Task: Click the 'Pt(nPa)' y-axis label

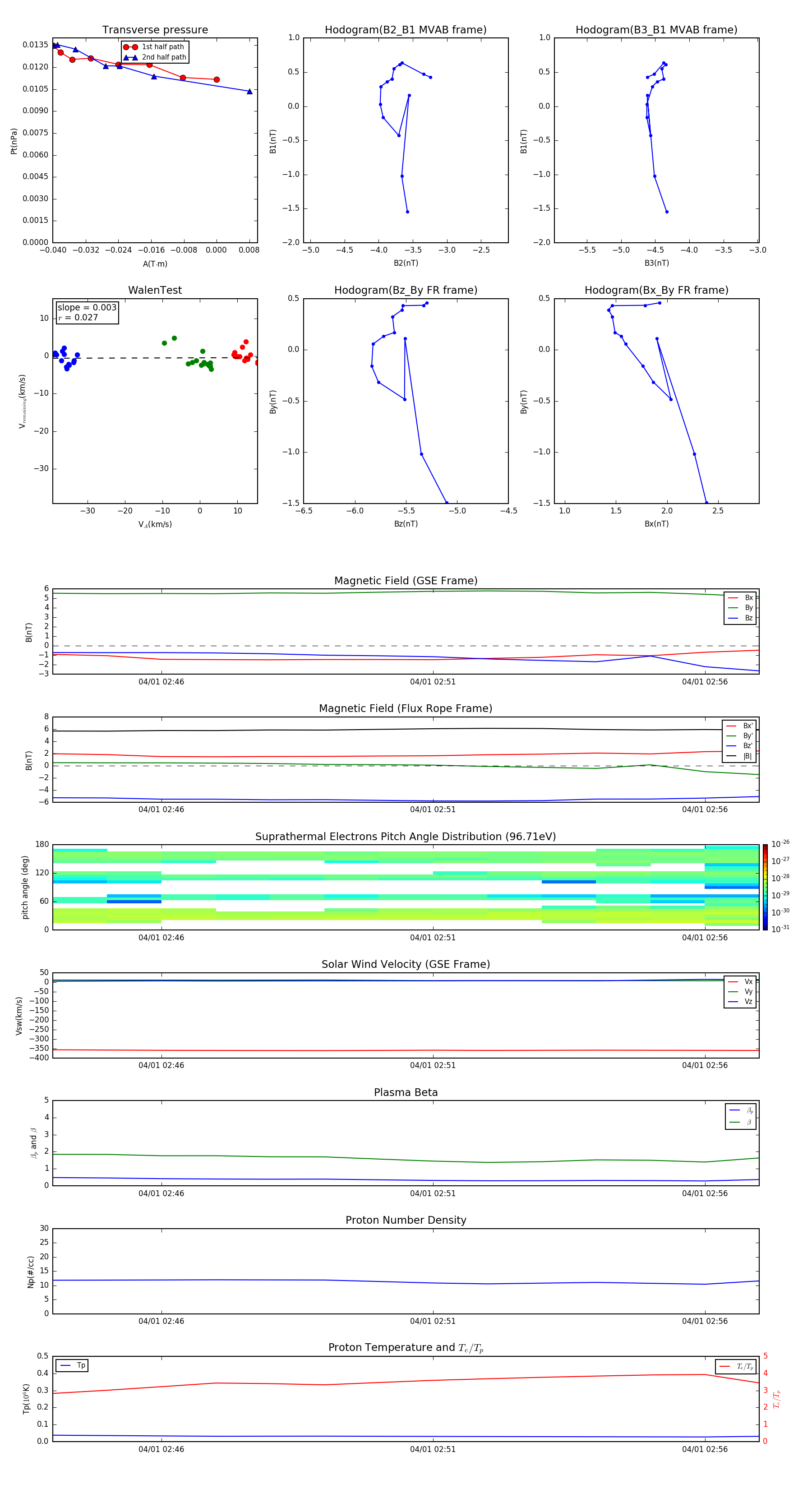Action: (14, 140)
